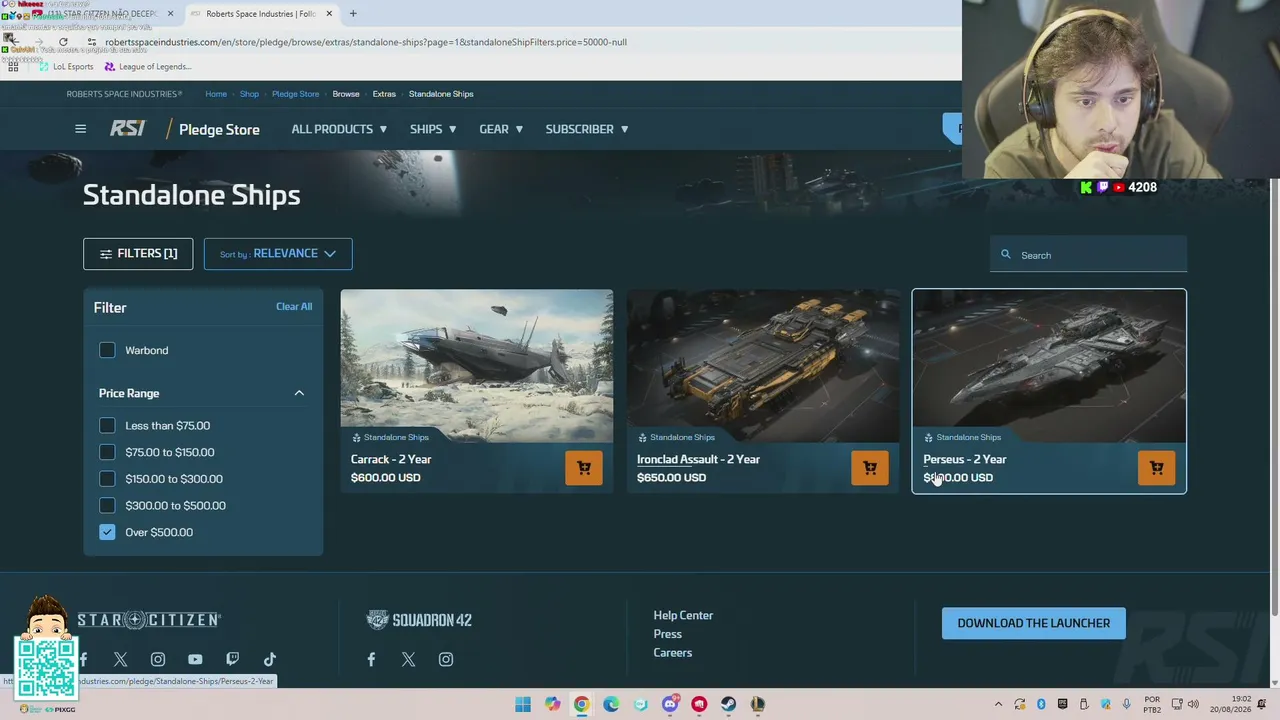Open the Pledge Store home link

[219, 129]
